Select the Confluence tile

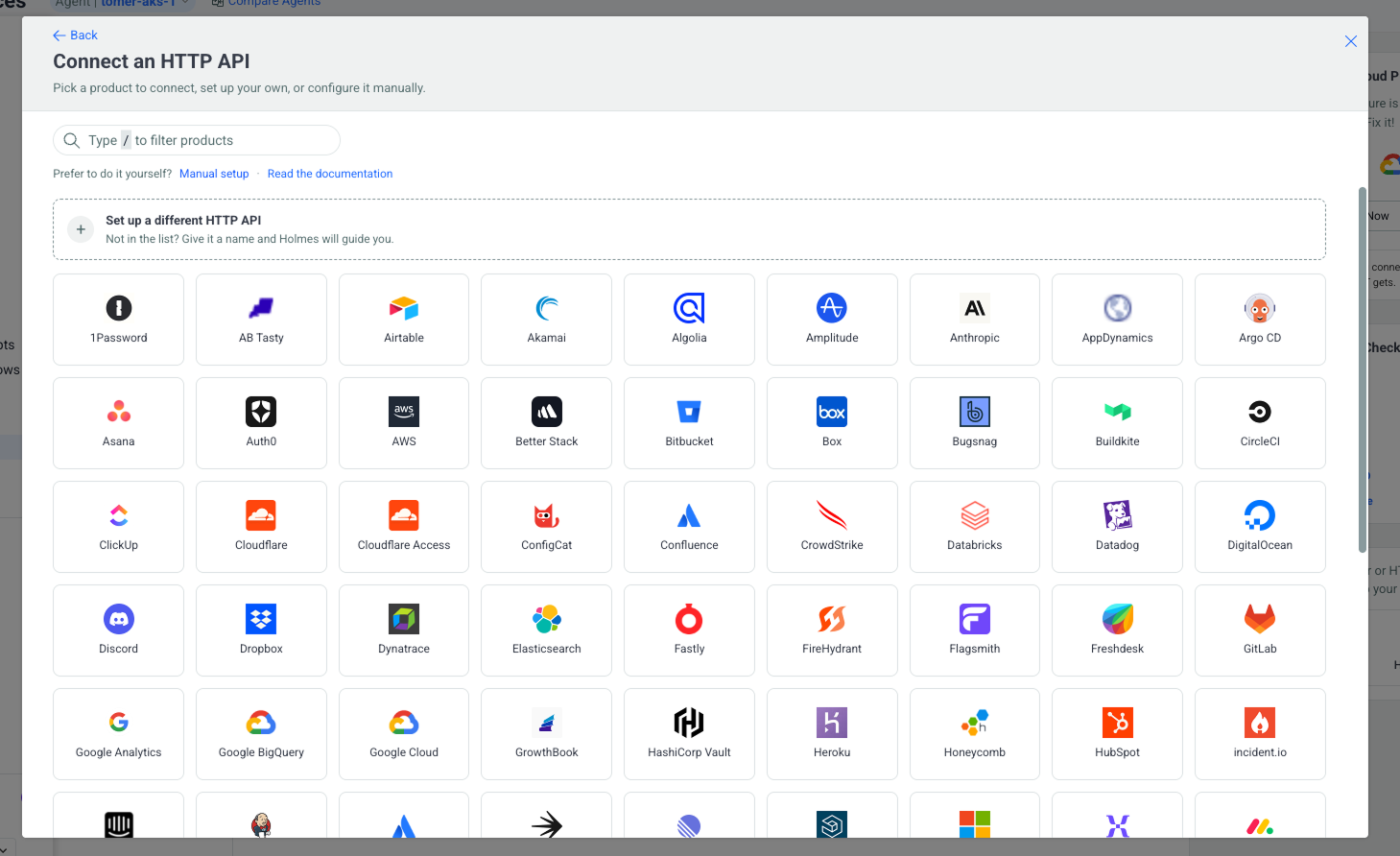689,527
